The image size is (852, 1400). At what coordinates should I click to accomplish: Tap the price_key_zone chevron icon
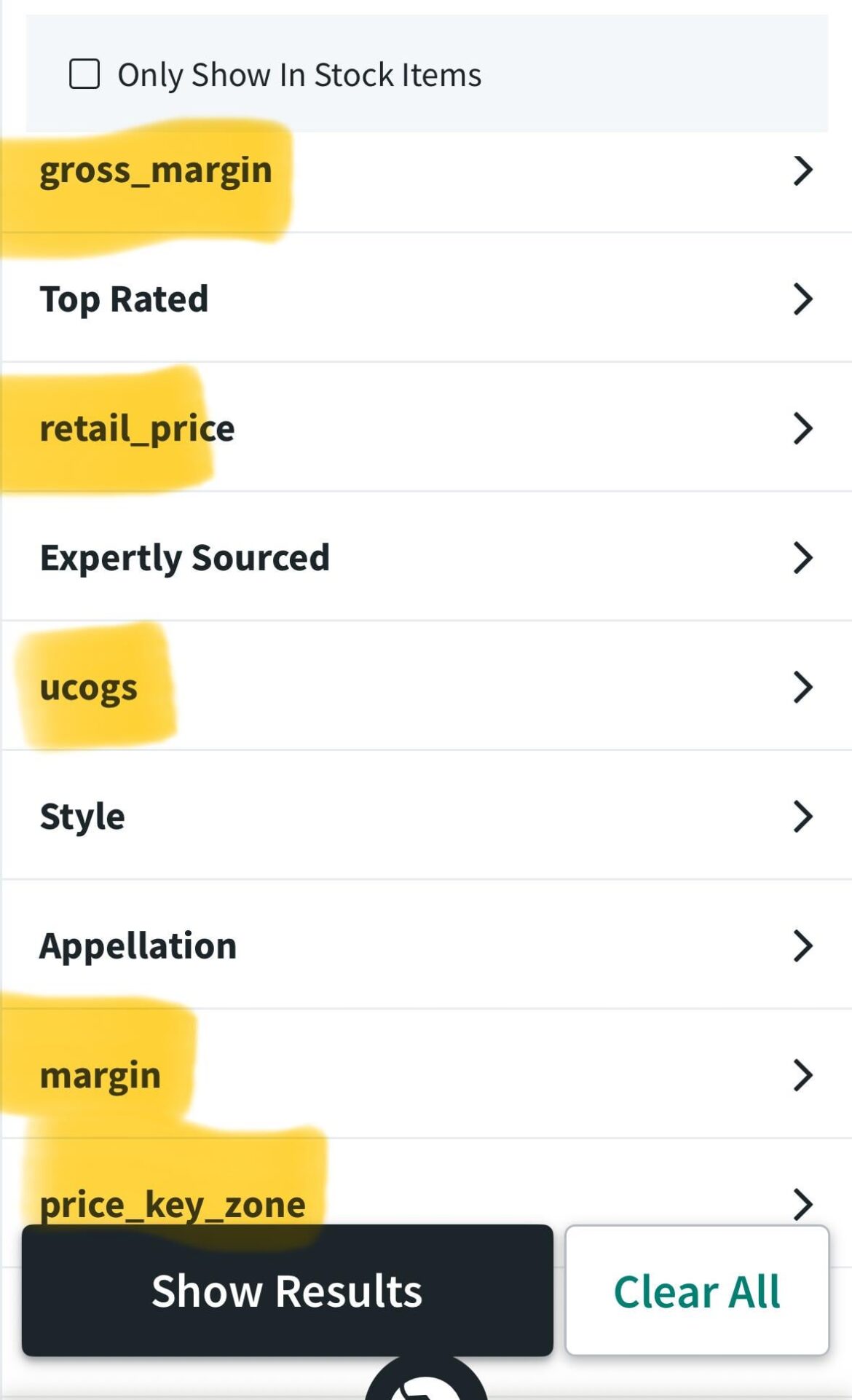coord(802,1203)
